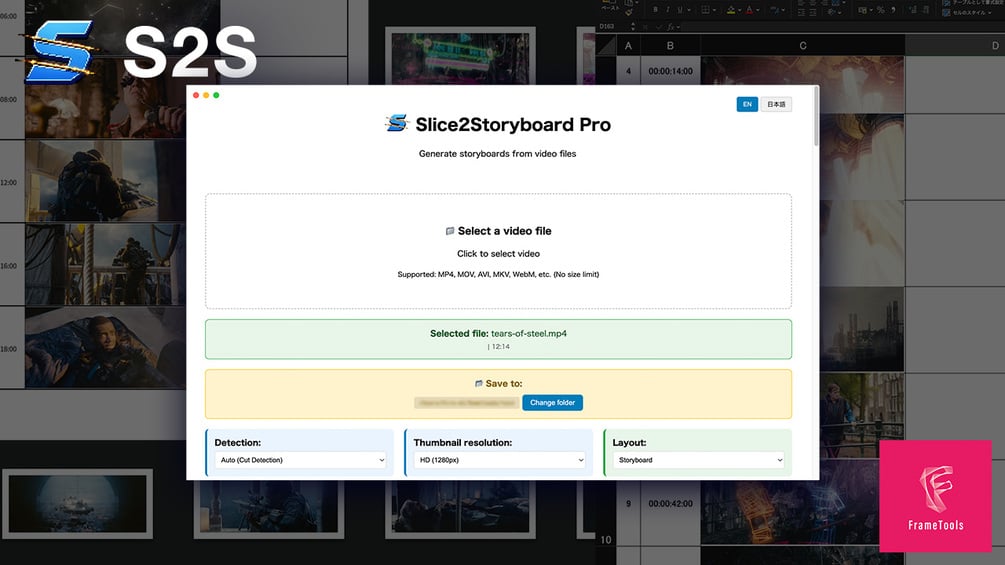Toggle Italic in the Excel toolbar

coord(668,10)
